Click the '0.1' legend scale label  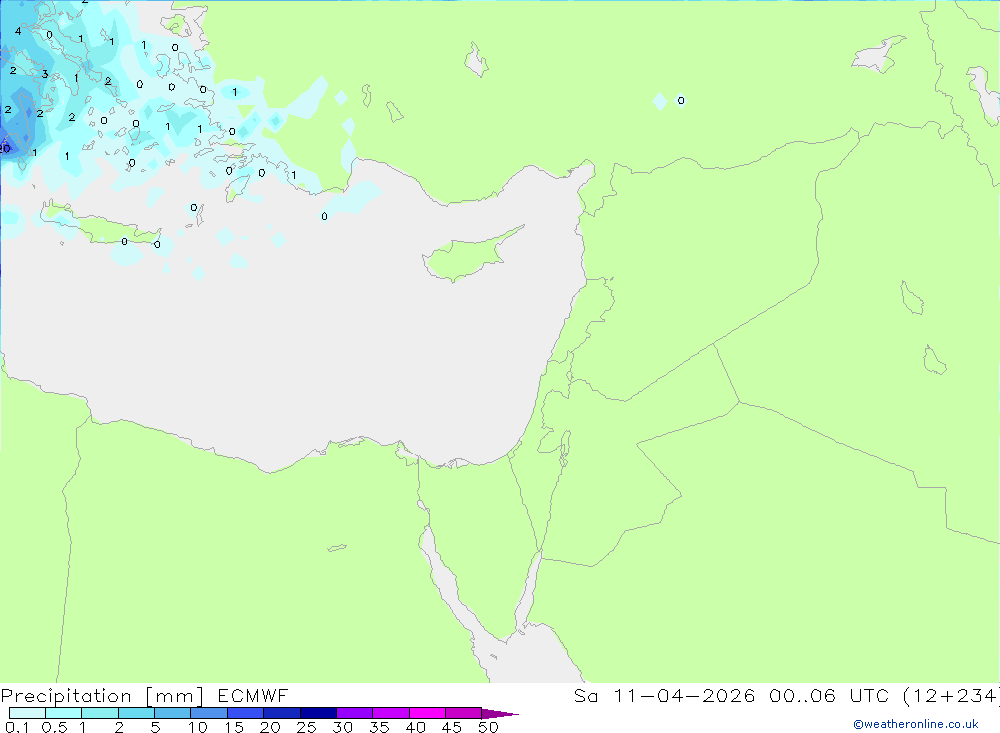point(17,727)
